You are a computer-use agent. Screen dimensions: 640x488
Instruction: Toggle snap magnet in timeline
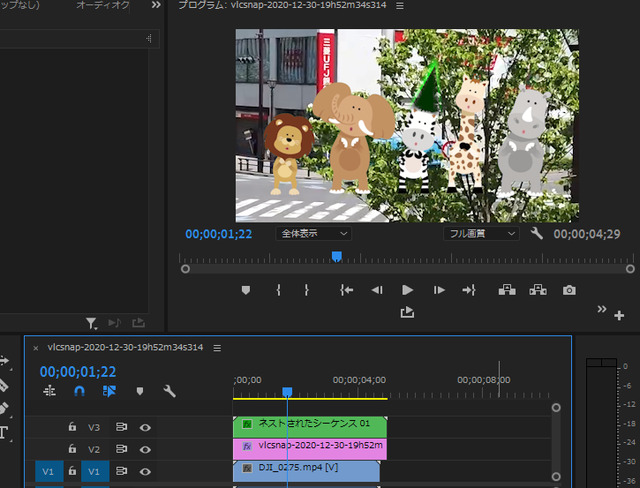(79, 391)
